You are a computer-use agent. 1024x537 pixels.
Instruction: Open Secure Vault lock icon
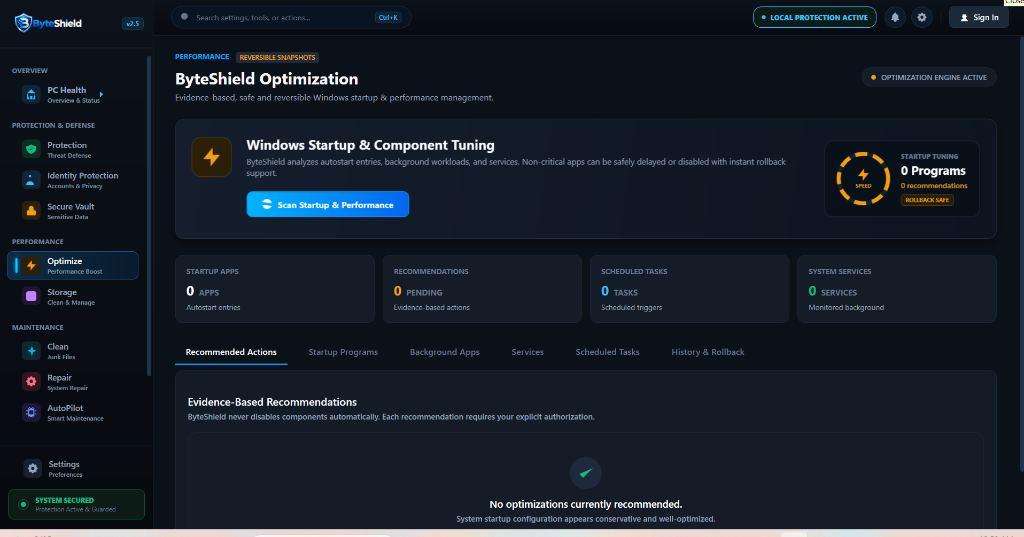[x=31, y=211]
